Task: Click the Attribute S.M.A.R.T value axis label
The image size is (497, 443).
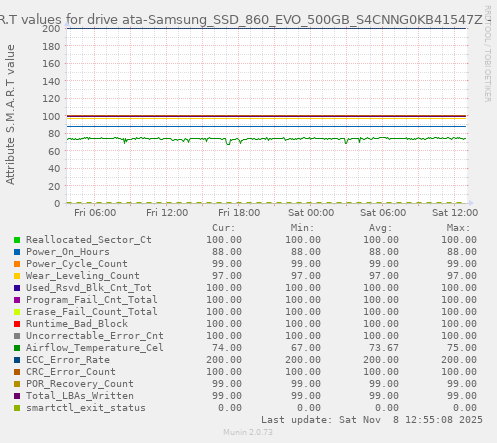Action: [10, 115]
